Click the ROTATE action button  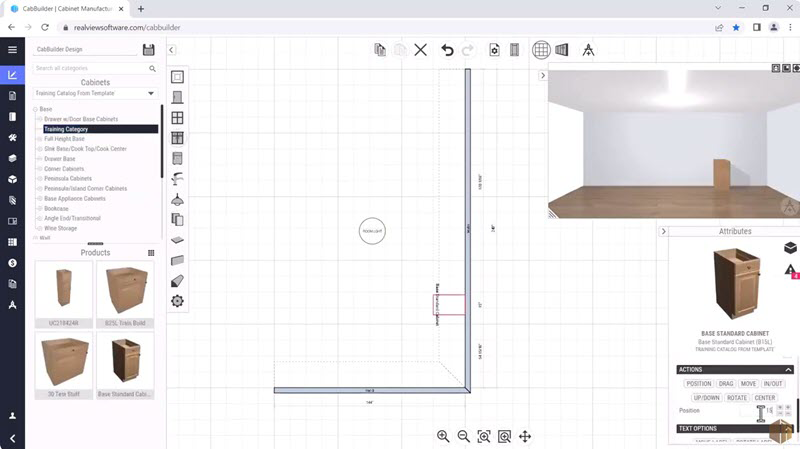click(x=737, y=398)
